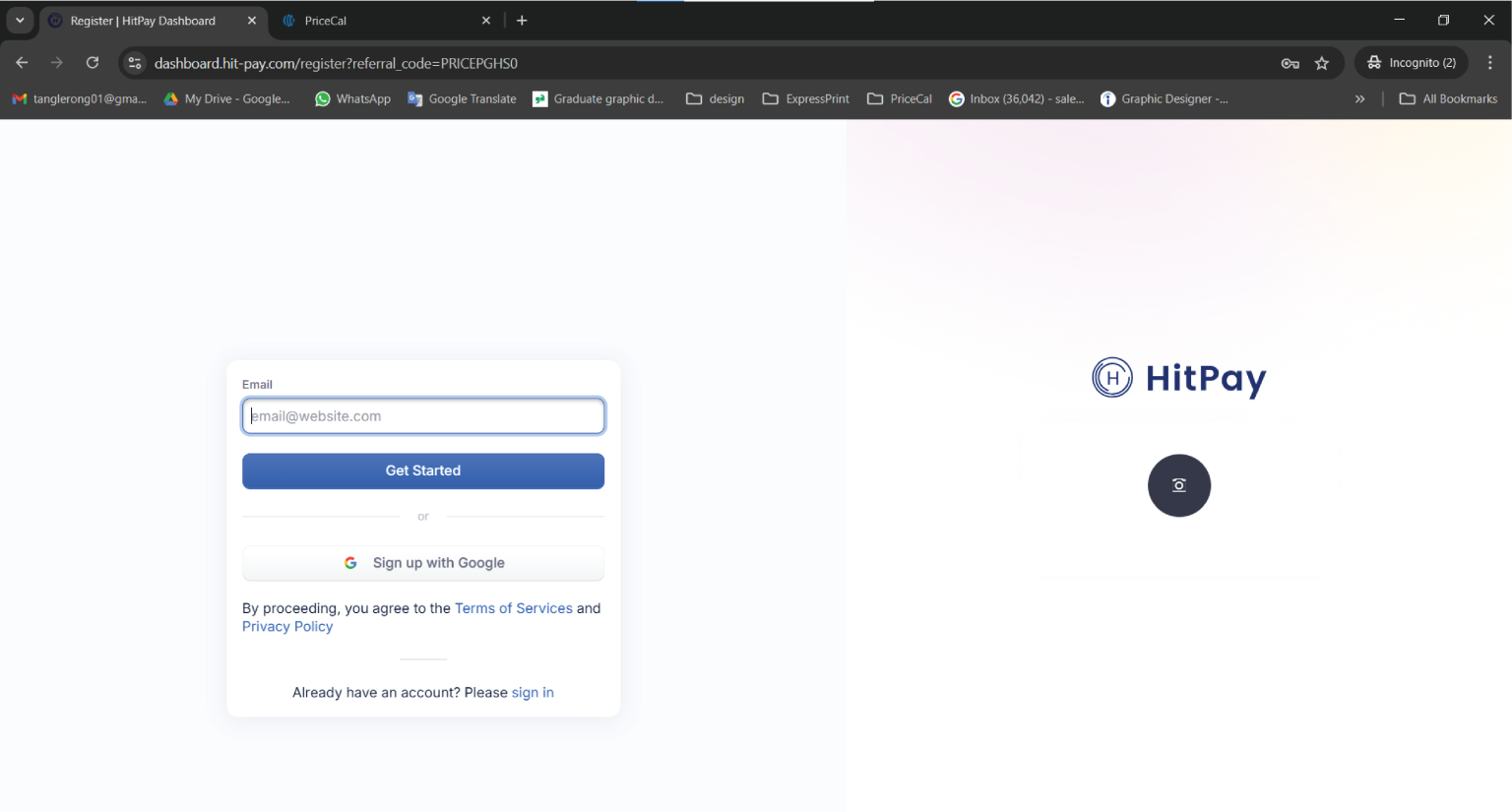The height and width of the screenshot is (812, 1512).
Task: Bookmark this page with the star icon
Action: pos(1323,62)
